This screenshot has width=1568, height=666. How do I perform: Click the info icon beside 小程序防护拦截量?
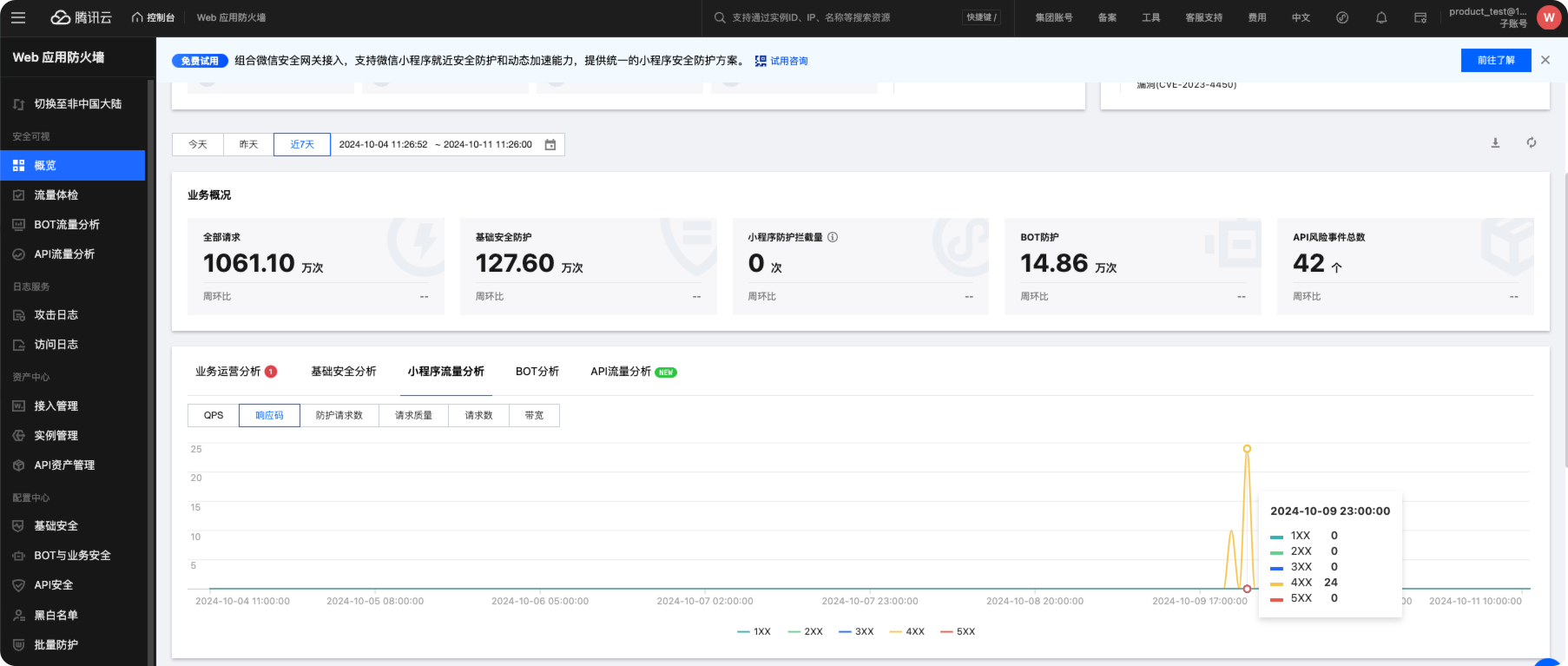[833, 237]
